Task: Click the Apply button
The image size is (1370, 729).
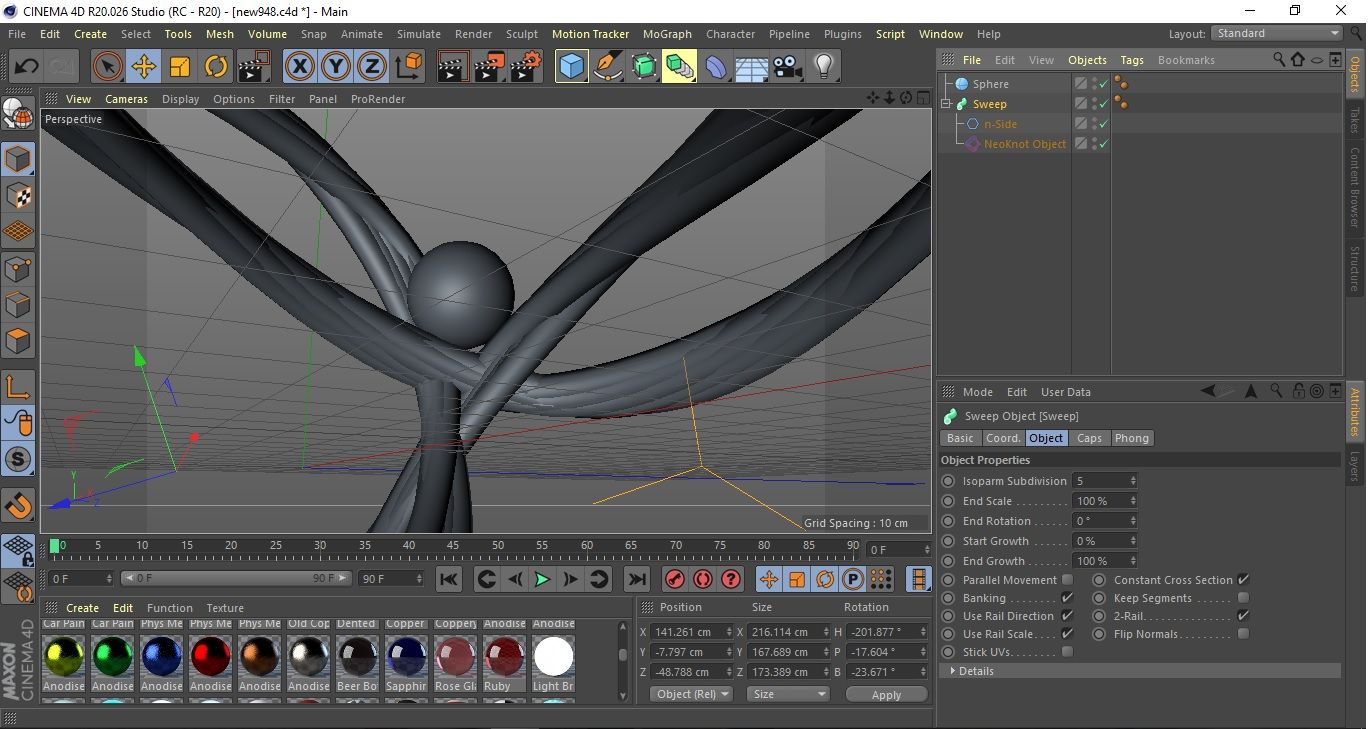Action: click(886, 694)
